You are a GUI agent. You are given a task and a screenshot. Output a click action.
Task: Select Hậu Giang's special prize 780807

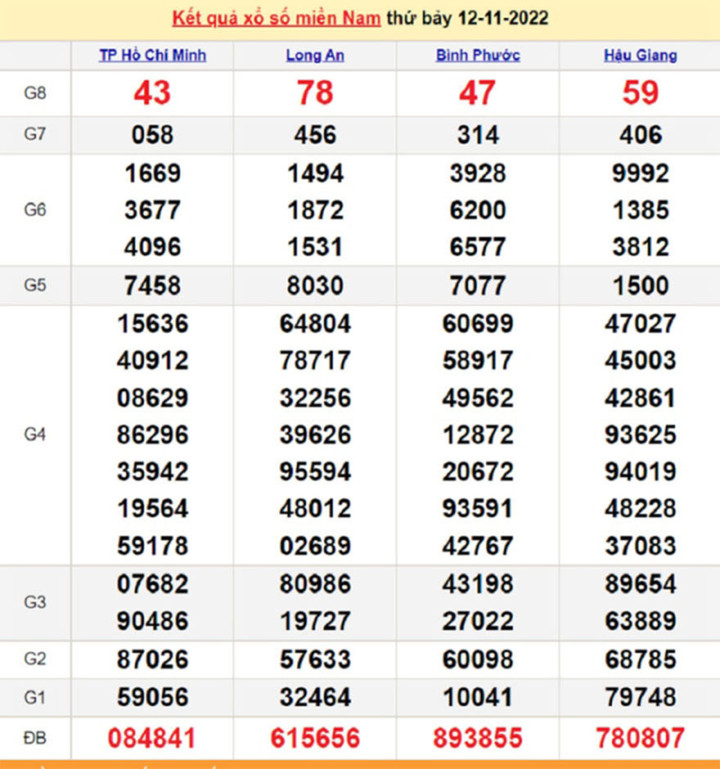coord(640,738)
